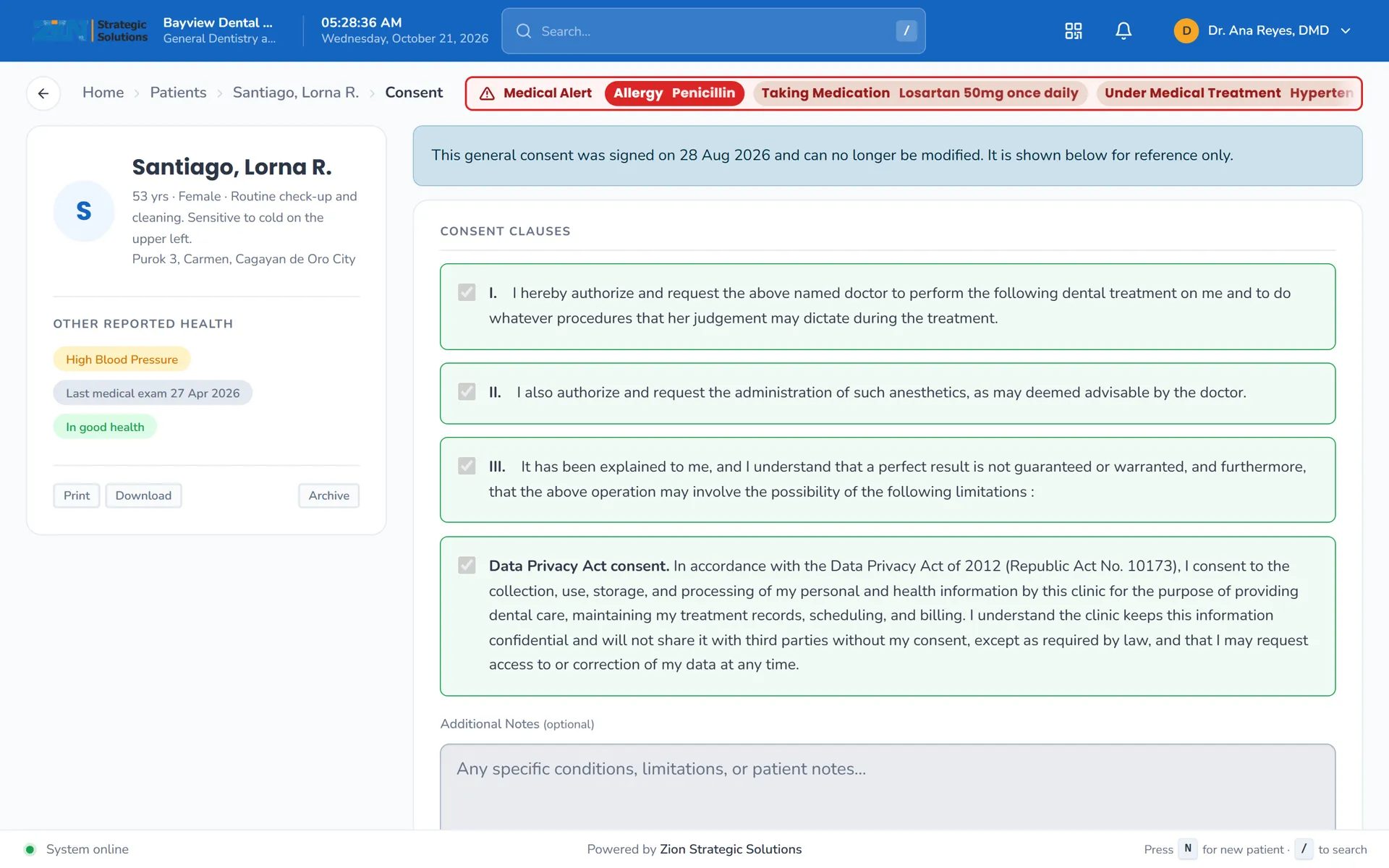This screenshot has width=1389, height=868.
Task: Click the System online status text
Action: (88, 849)
